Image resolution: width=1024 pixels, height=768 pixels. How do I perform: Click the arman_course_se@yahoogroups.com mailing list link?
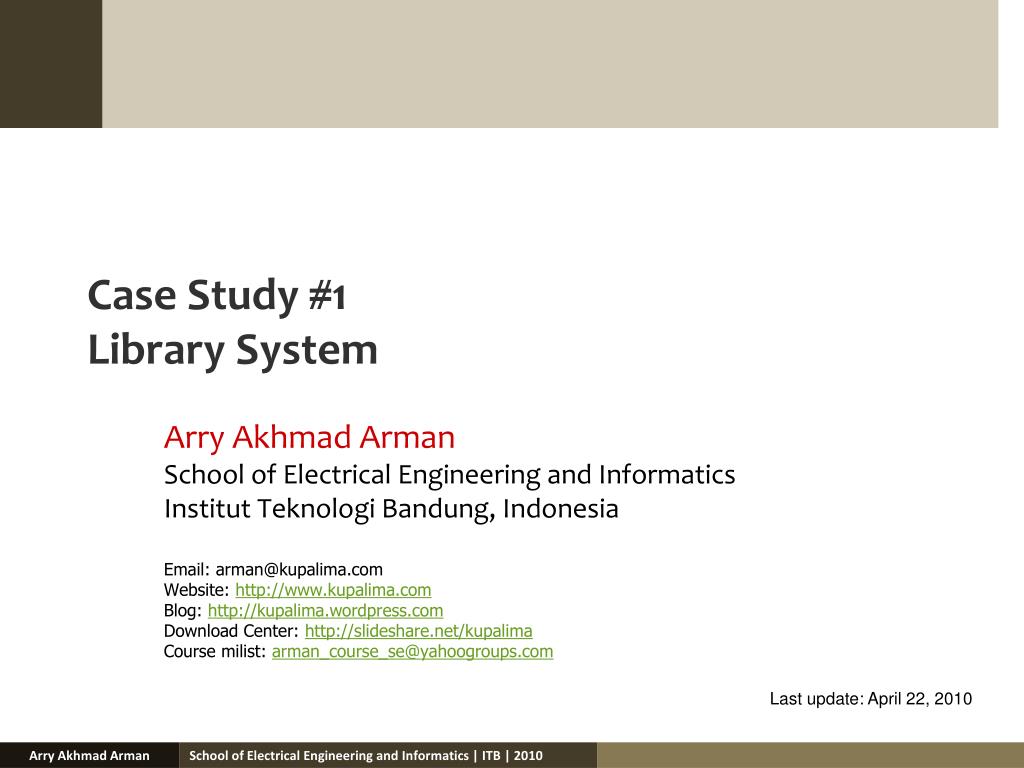411,652
